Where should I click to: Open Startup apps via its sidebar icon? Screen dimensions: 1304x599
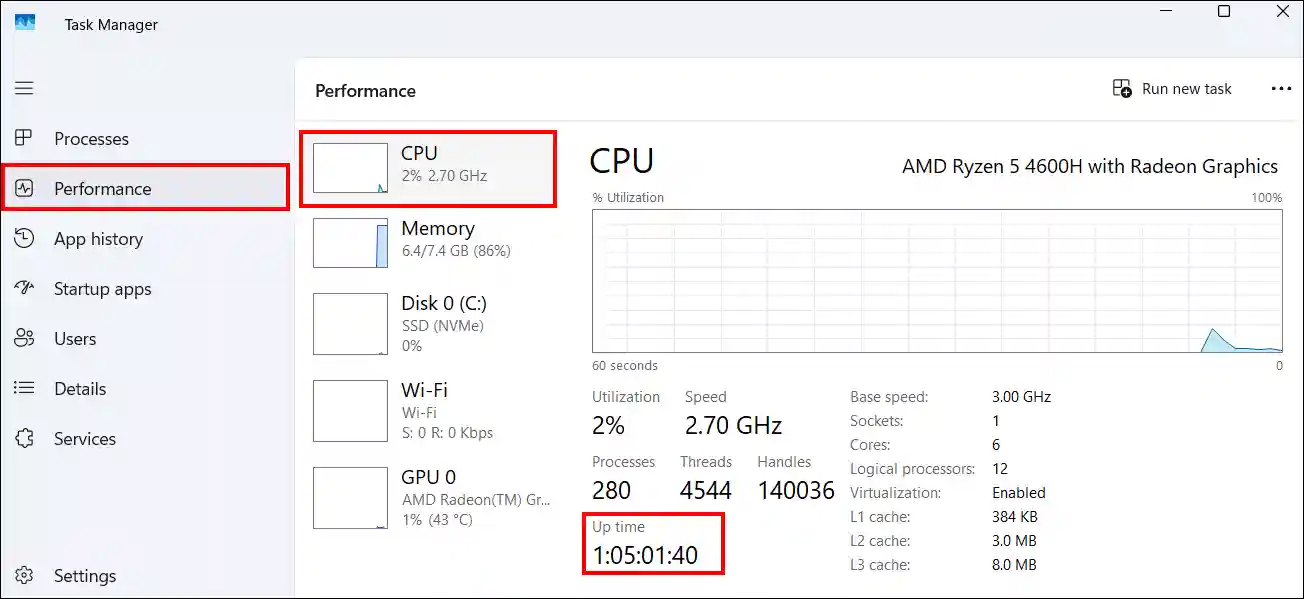click(24, 288)
